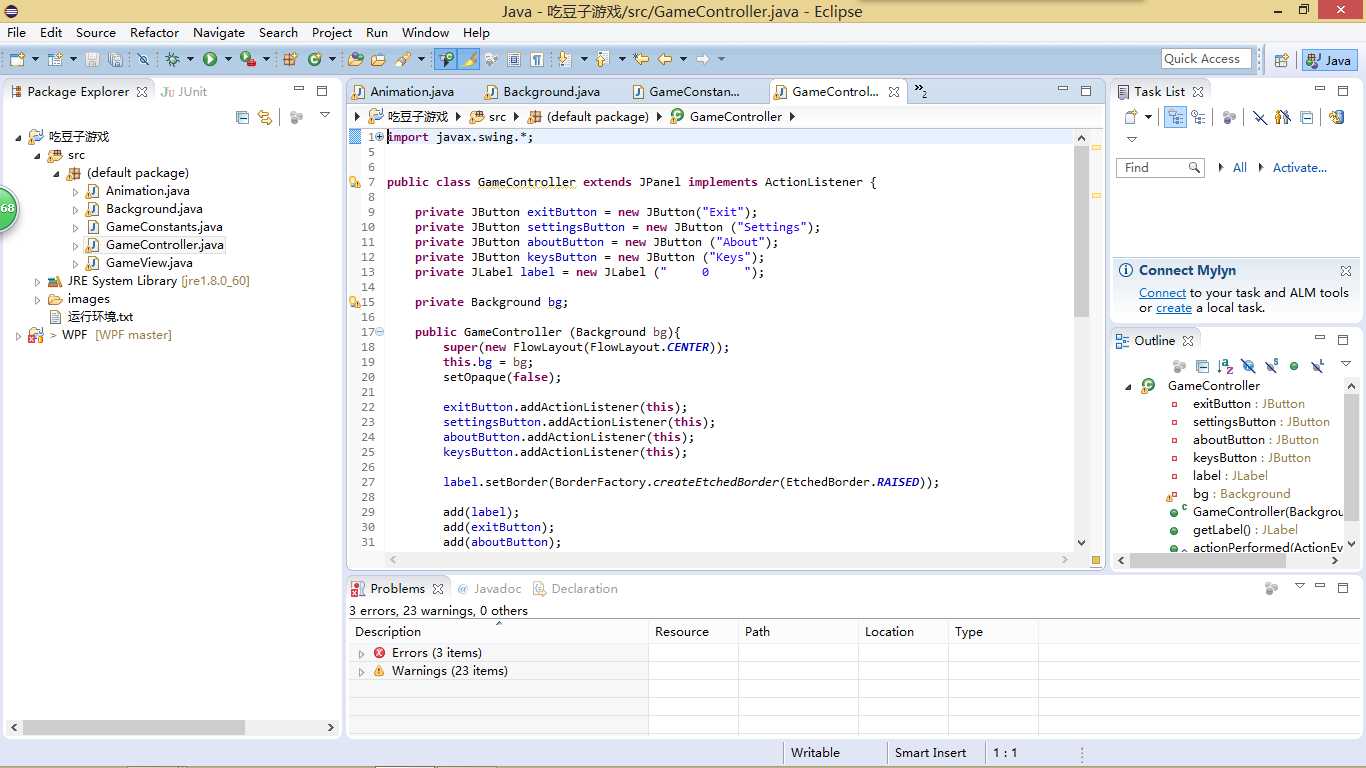Click the Task List Find field

point(1160,168)
